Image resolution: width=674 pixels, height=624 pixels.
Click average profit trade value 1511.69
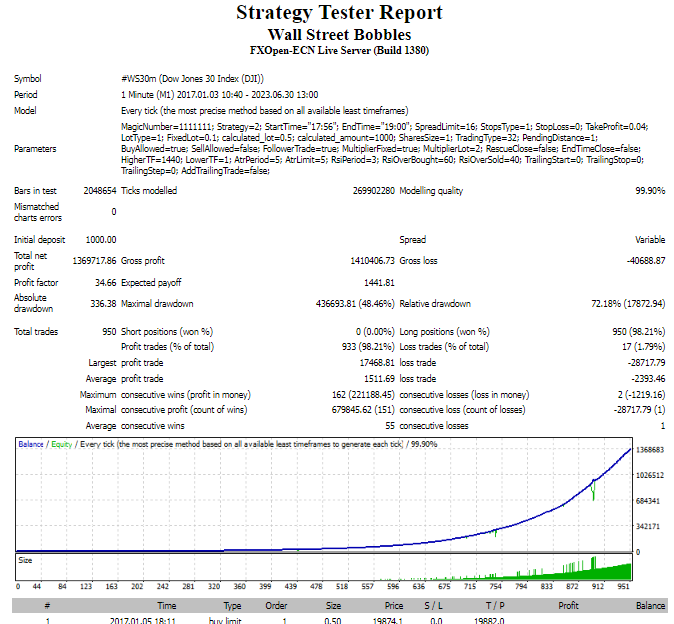[379, 379]
